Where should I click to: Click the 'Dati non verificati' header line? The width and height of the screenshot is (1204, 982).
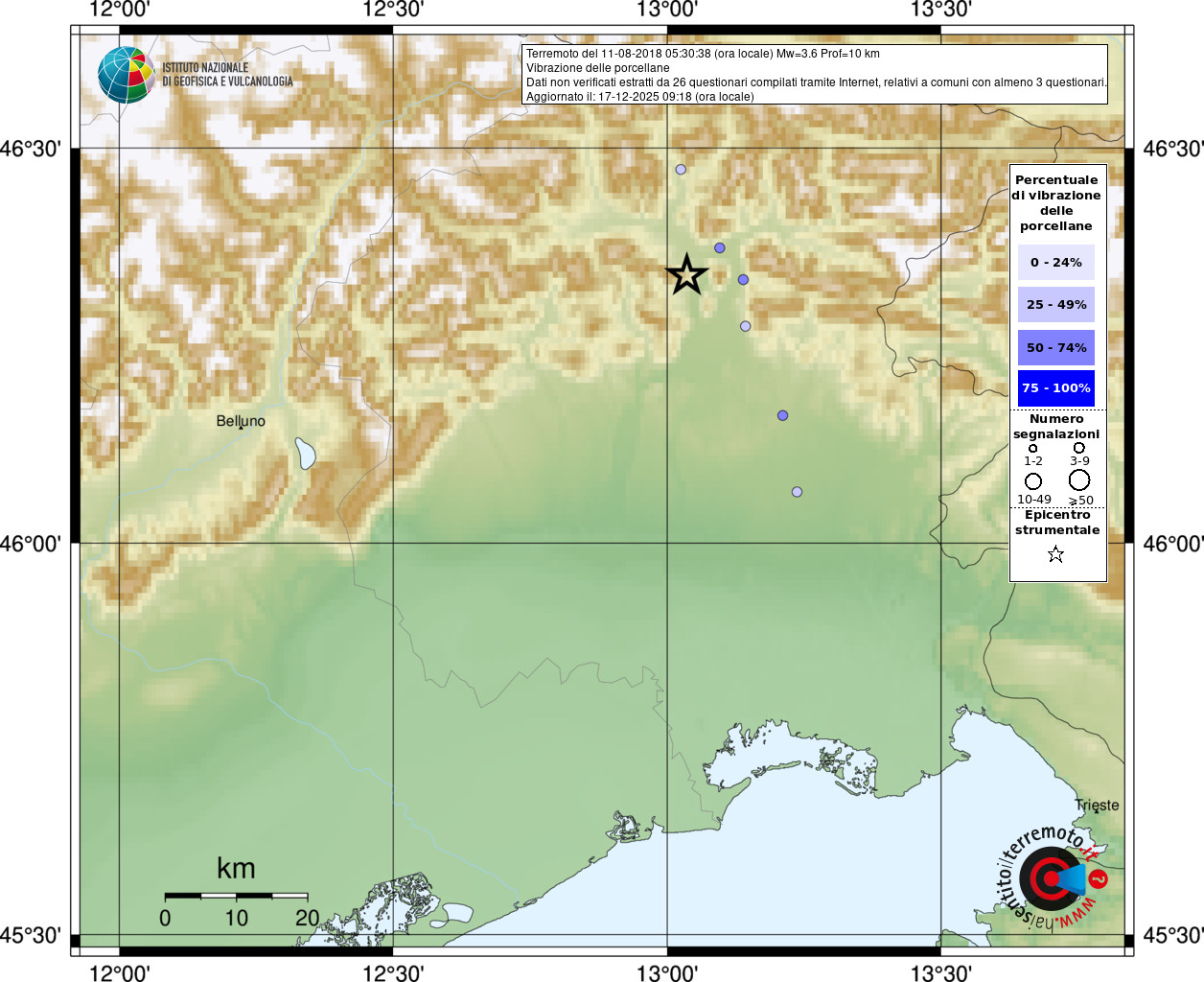816,82
